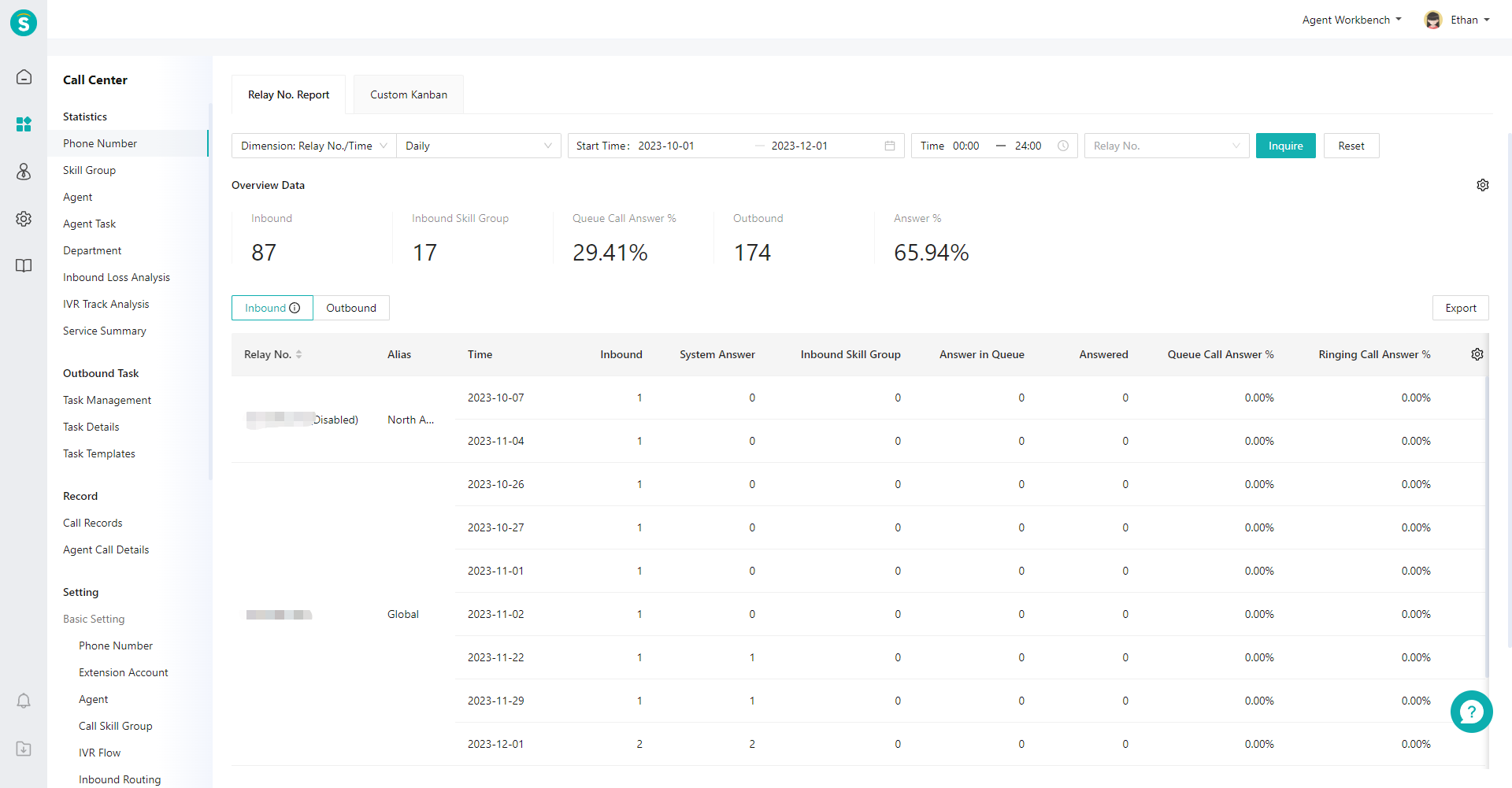Open Phone Number under Statistics
This screenshot has width=1512, height=788.
point(128,143)
